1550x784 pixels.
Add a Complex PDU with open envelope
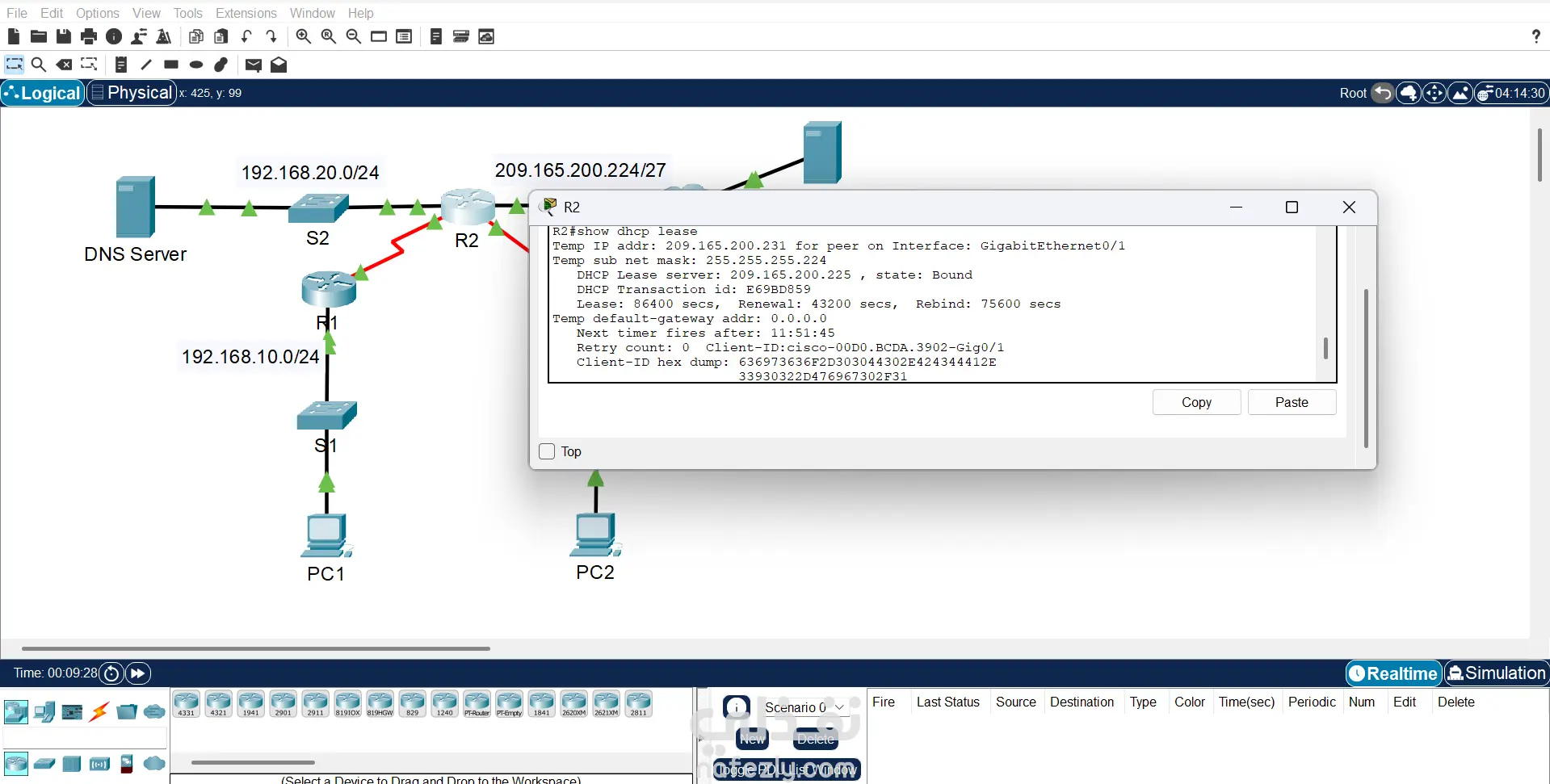tap(279, 65)
